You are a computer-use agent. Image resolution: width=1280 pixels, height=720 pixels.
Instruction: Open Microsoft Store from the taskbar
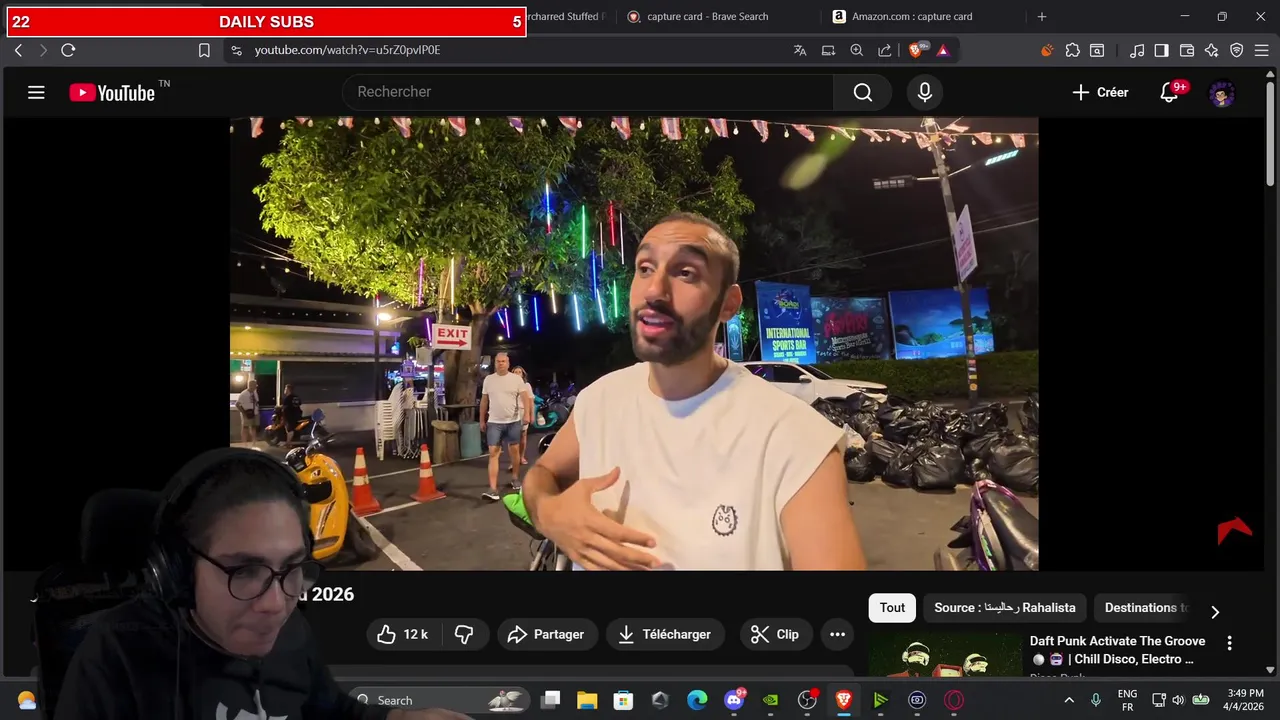623,700
